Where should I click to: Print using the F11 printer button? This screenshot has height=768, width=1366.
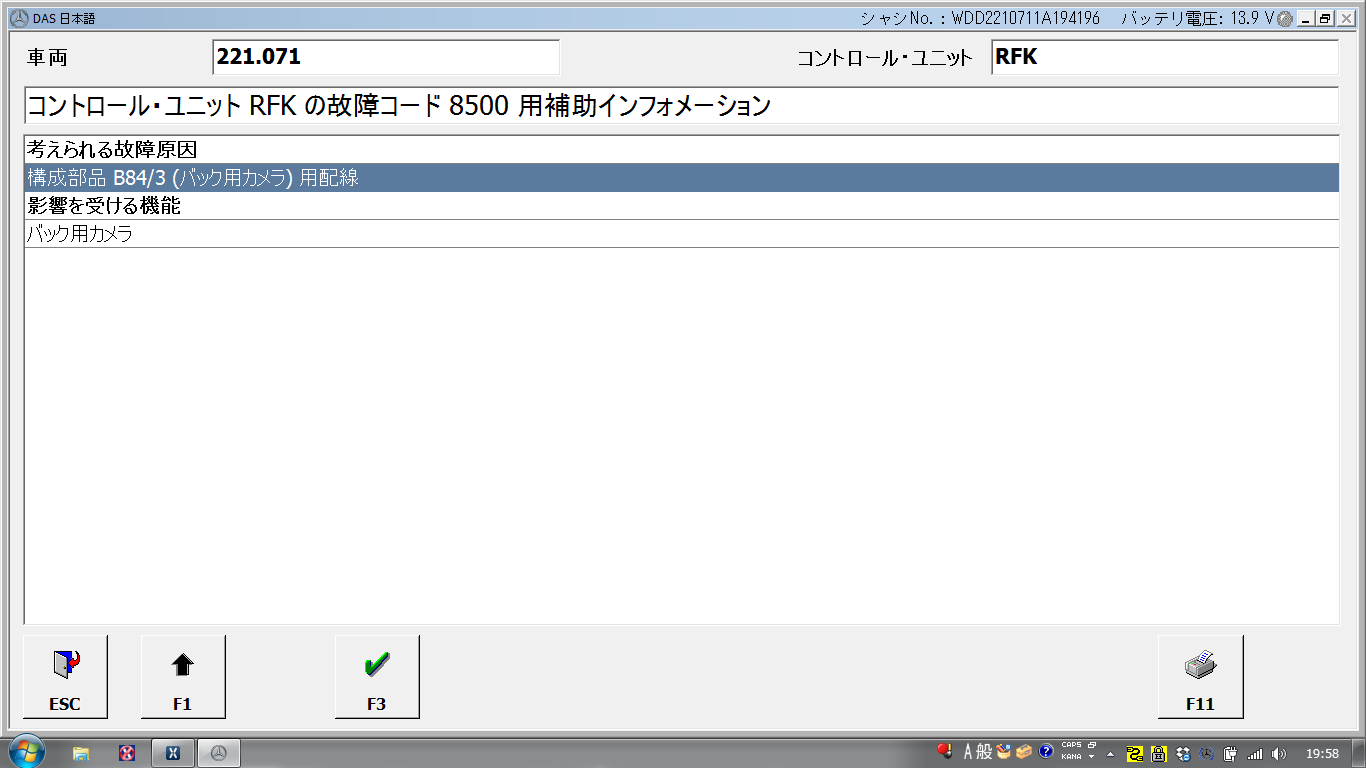[1200, 677]
